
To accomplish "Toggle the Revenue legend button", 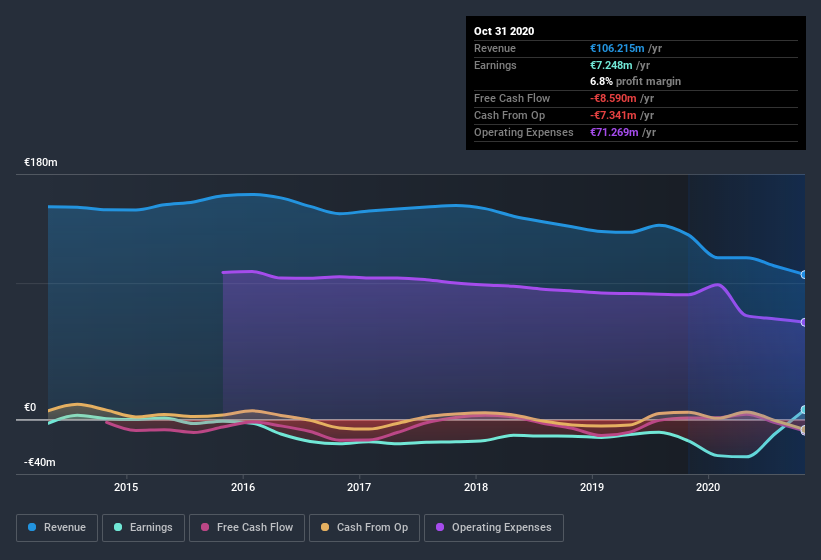I will (57, 528).
